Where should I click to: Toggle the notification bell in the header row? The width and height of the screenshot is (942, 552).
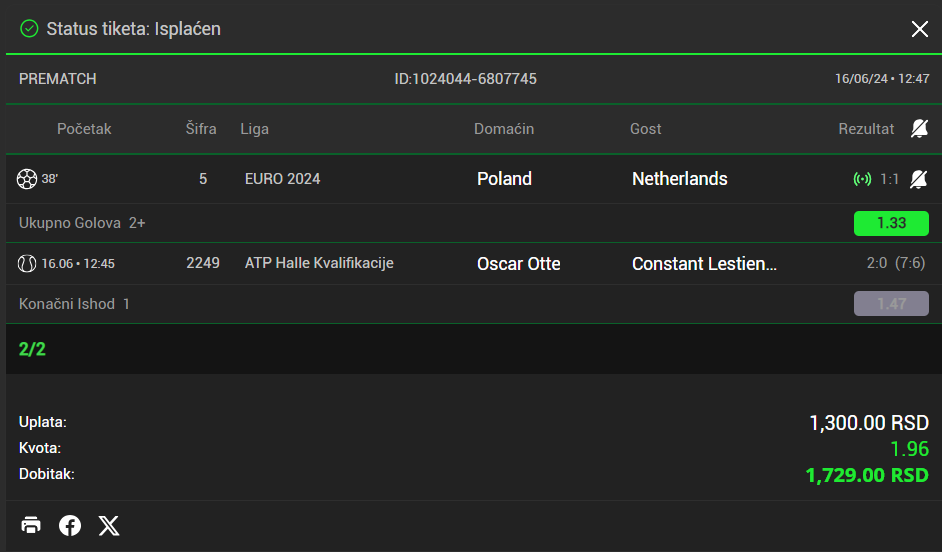(x=919, y=128)
